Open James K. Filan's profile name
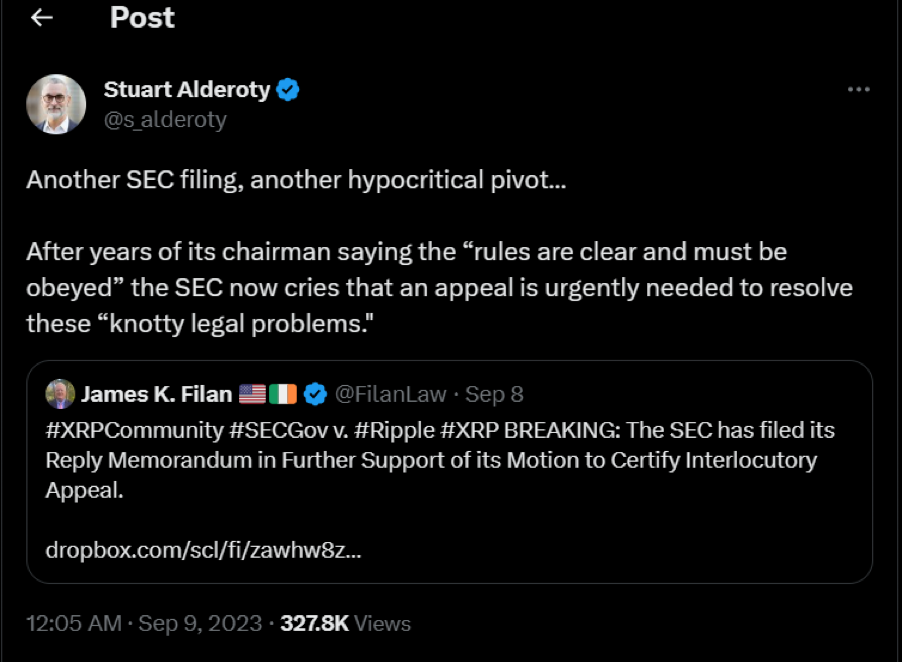902x662 pixels. [156, 394]
